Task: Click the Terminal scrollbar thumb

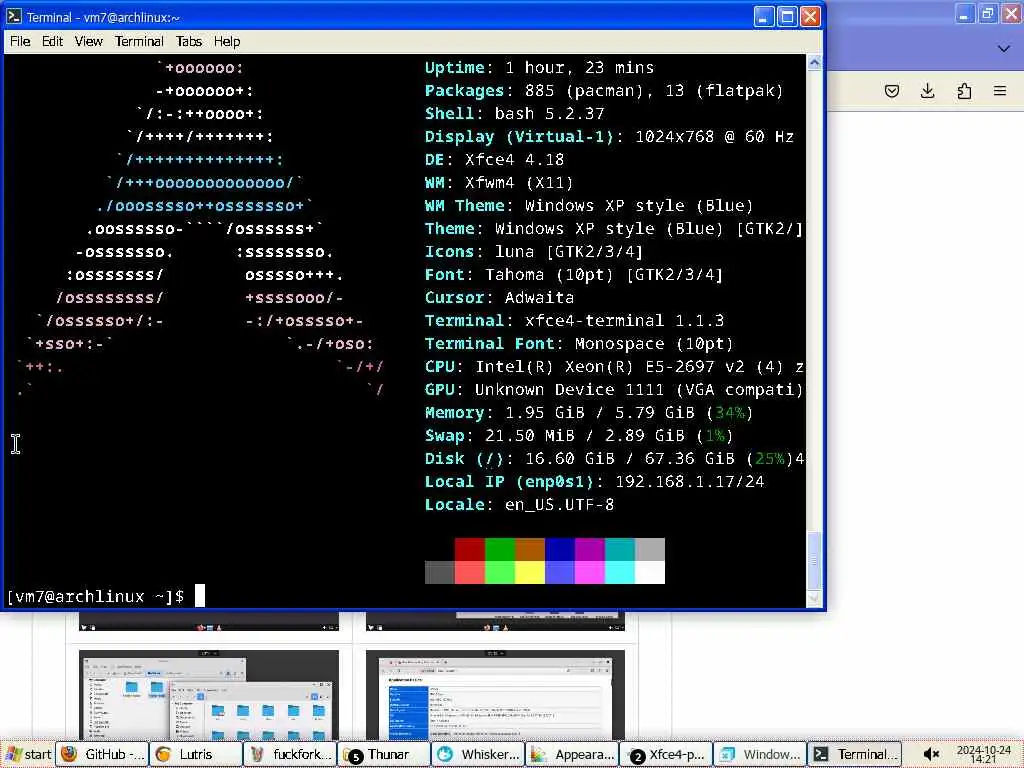Action: click(814, 560)
